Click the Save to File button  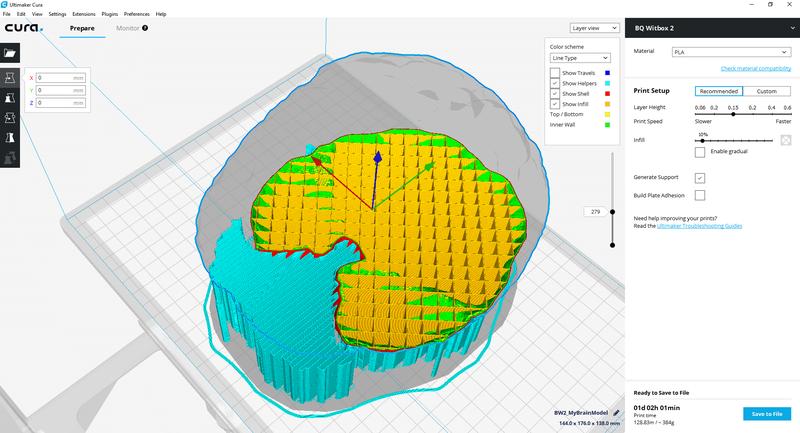pos(767,414)
